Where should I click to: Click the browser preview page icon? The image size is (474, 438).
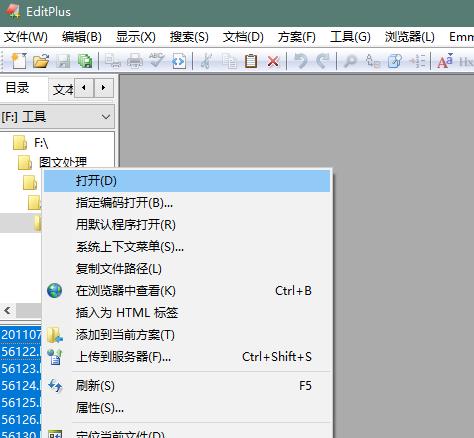(x=179, y=62)
